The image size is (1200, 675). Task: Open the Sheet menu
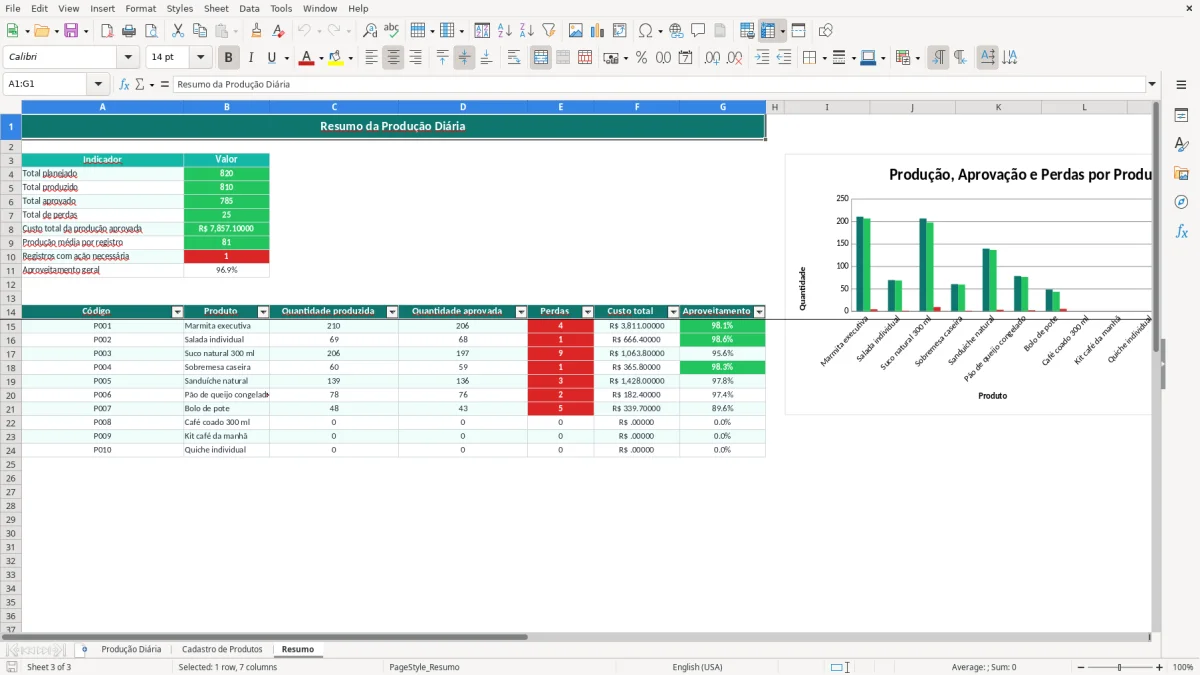pyautogui.click(x=216, y=8)
